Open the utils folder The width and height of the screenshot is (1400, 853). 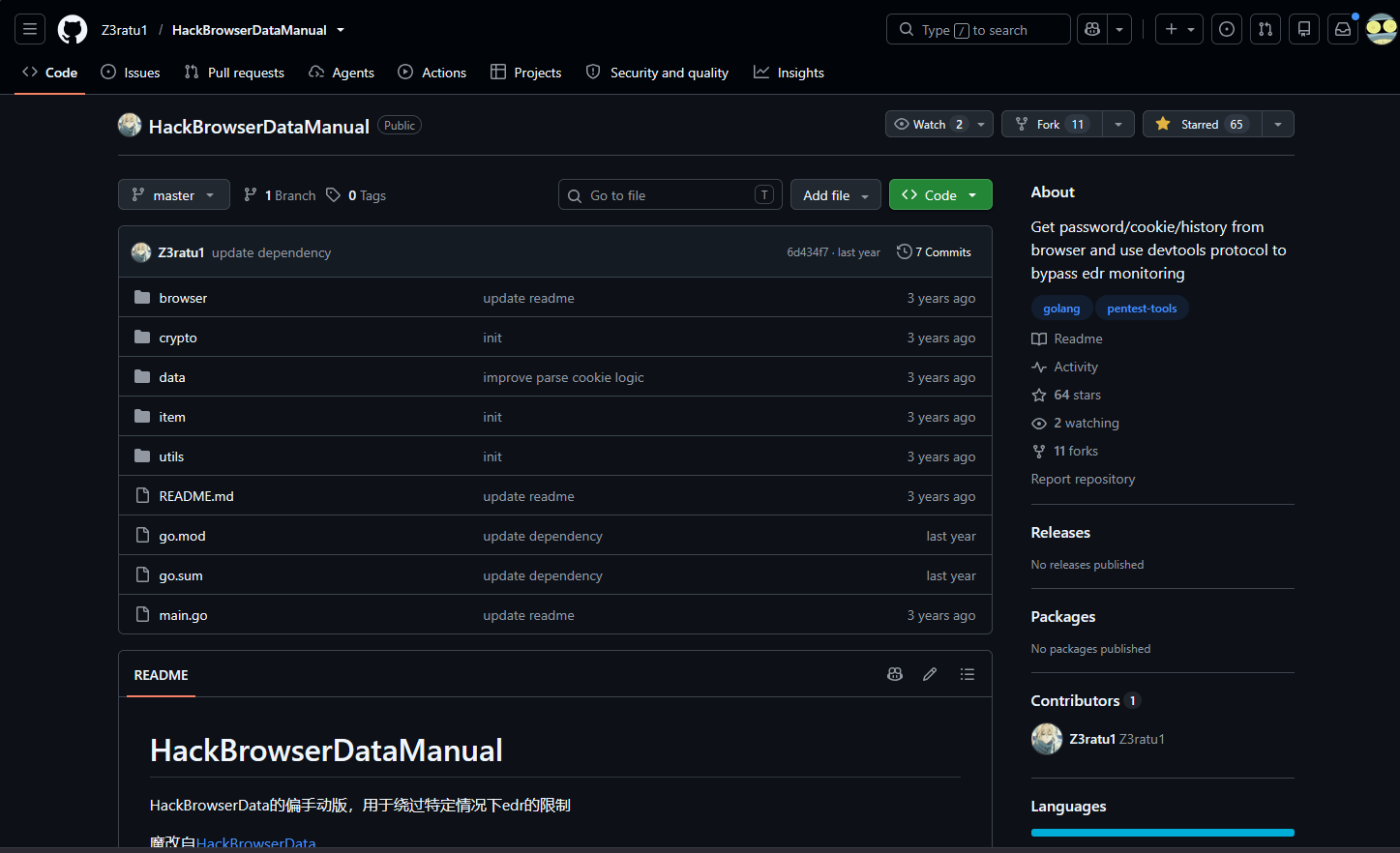[x=171, y=456]
